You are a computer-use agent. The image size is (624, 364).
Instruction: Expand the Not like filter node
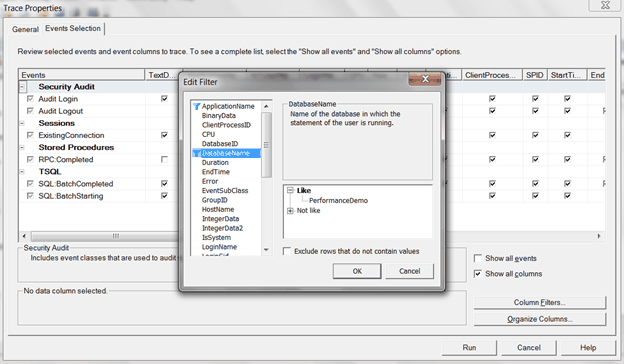290,211
